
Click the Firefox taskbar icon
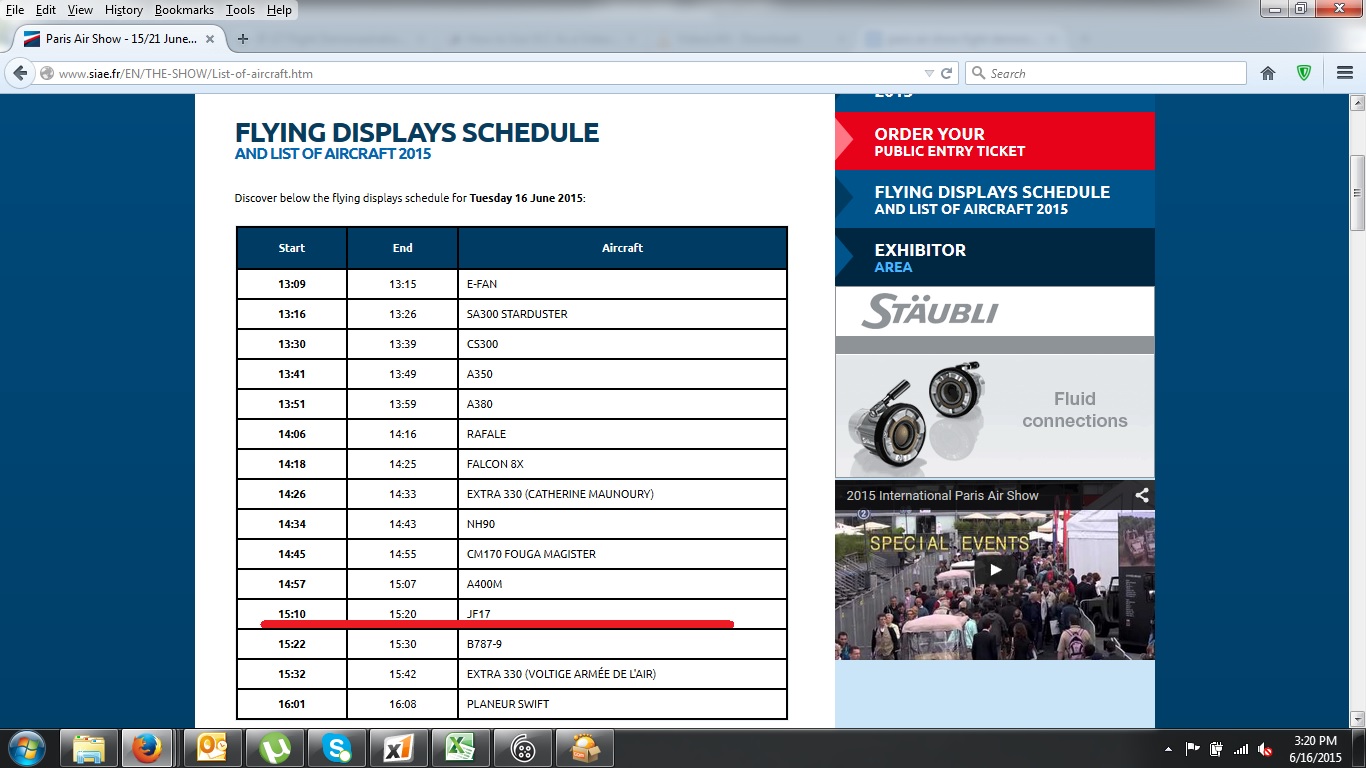tap(148, 748)
